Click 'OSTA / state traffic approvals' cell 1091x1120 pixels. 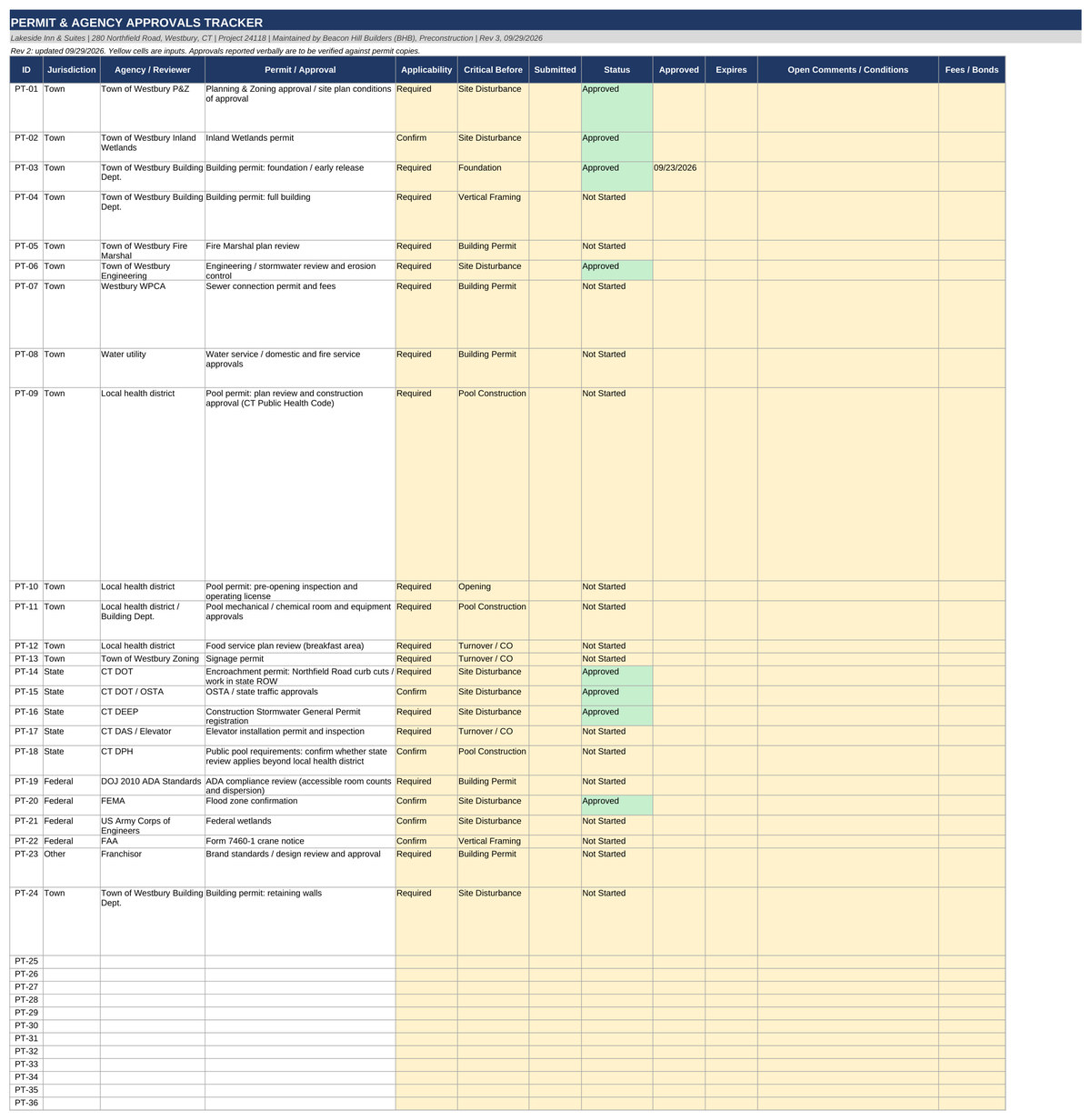[x=300, y=695]
